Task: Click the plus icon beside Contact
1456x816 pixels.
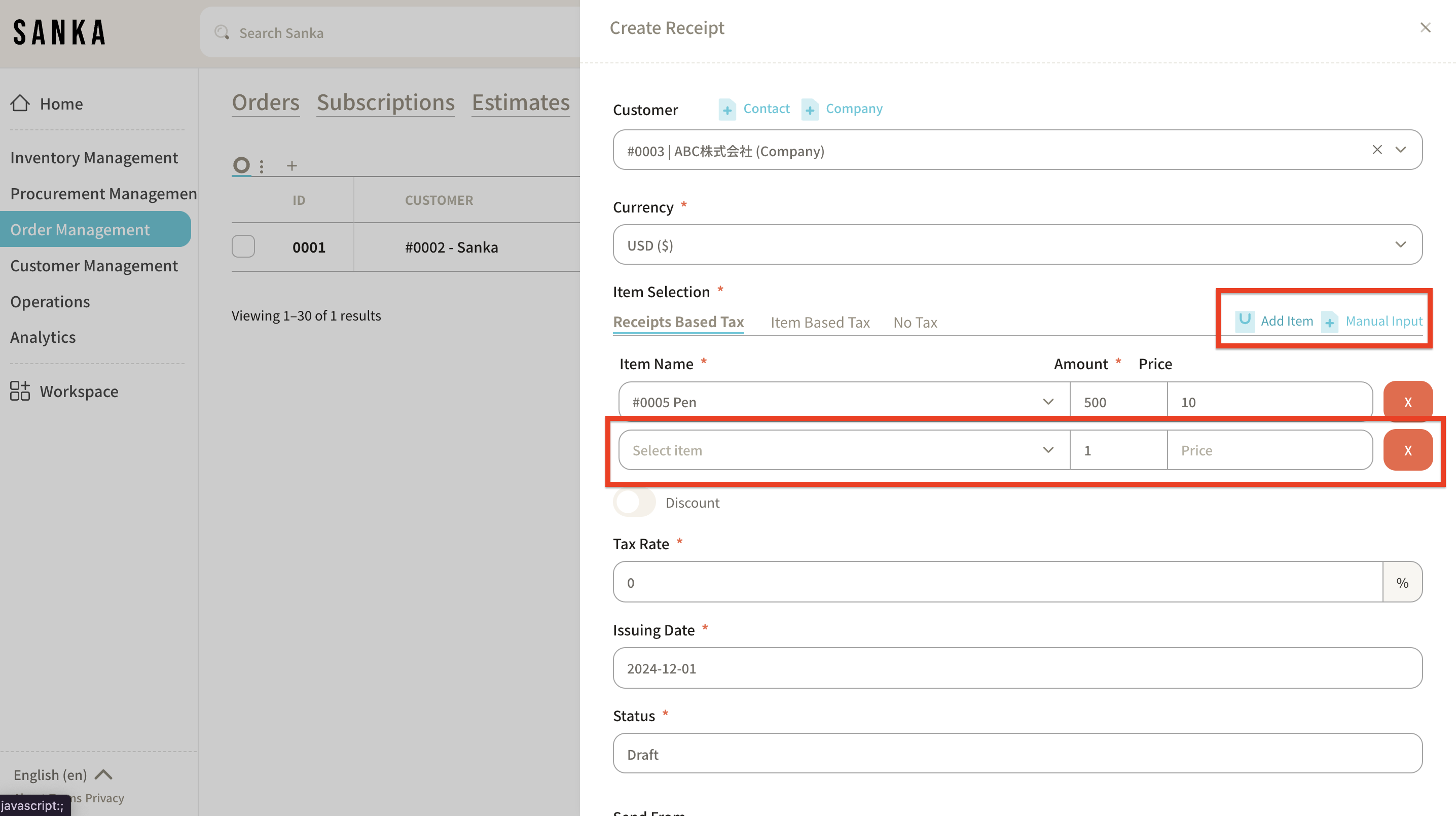Action: click(727, 109)
